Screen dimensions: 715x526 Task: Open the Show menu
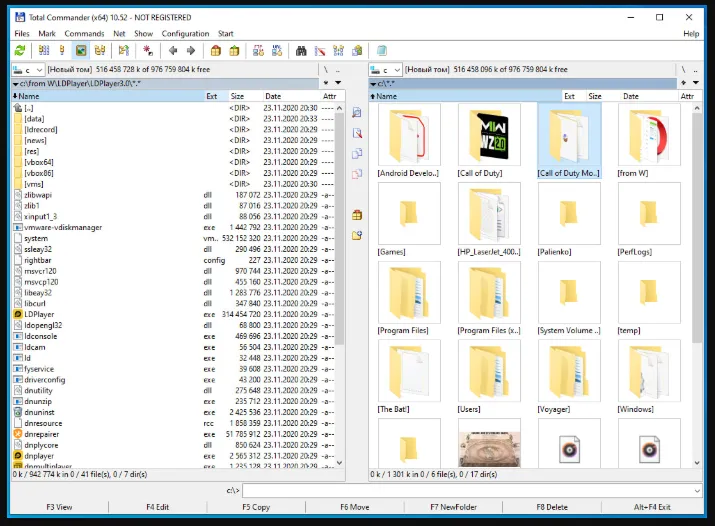click(x=144, y=34)
